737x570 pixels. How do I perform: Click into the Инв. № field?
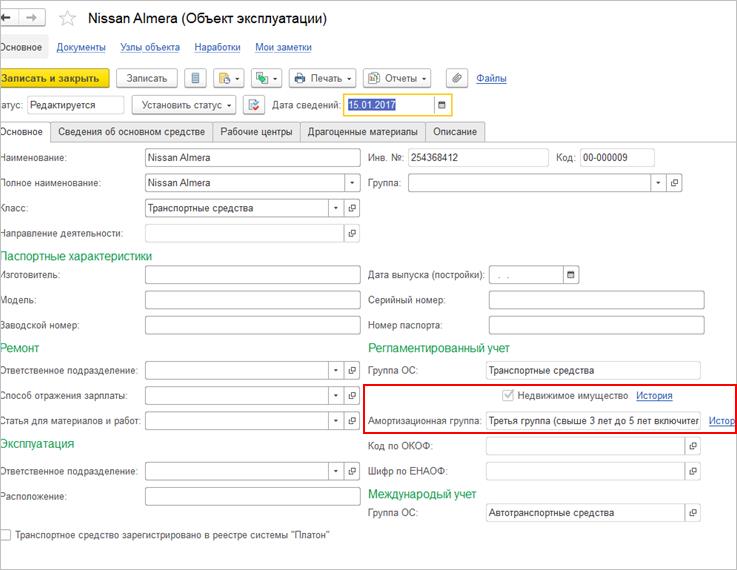pos(478,157)
